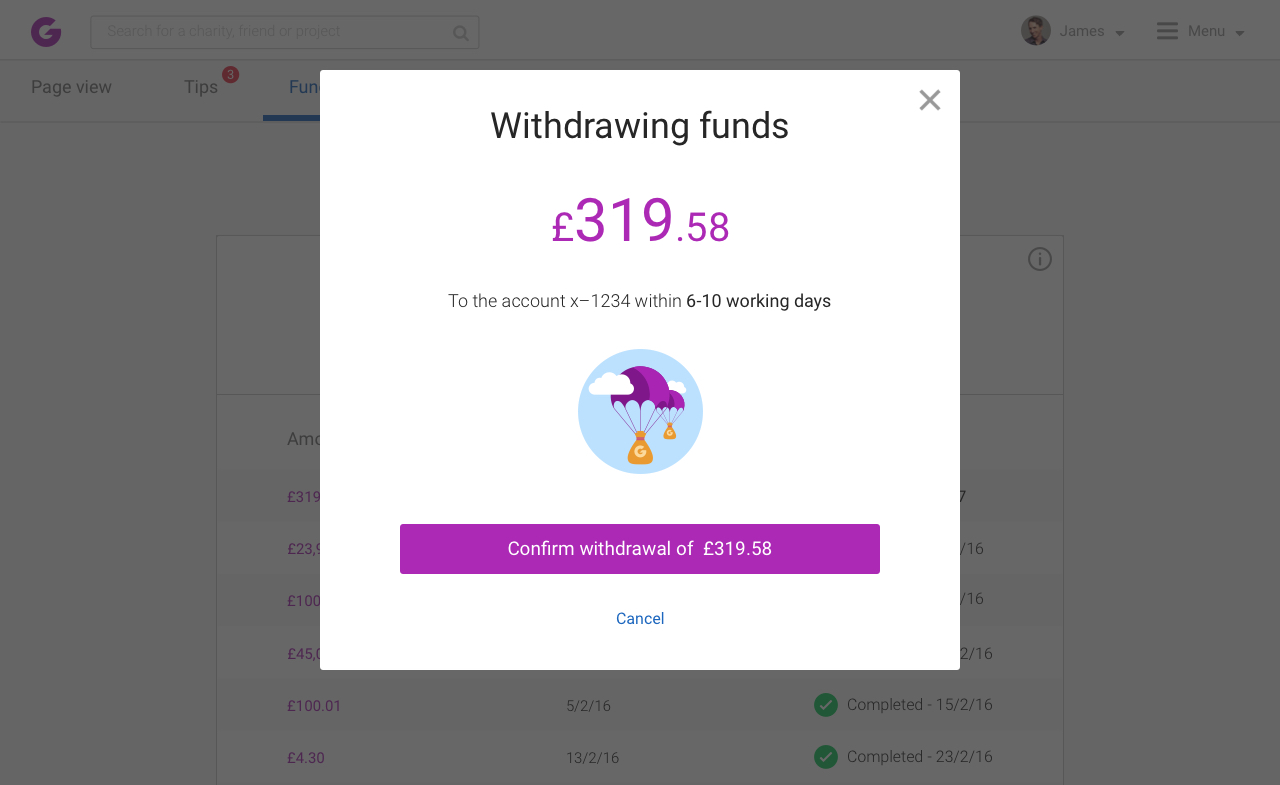The width and height of the screenshot is (1280, 785).
Task: Cancel the withdrawal
Action: tap(640, 618)
